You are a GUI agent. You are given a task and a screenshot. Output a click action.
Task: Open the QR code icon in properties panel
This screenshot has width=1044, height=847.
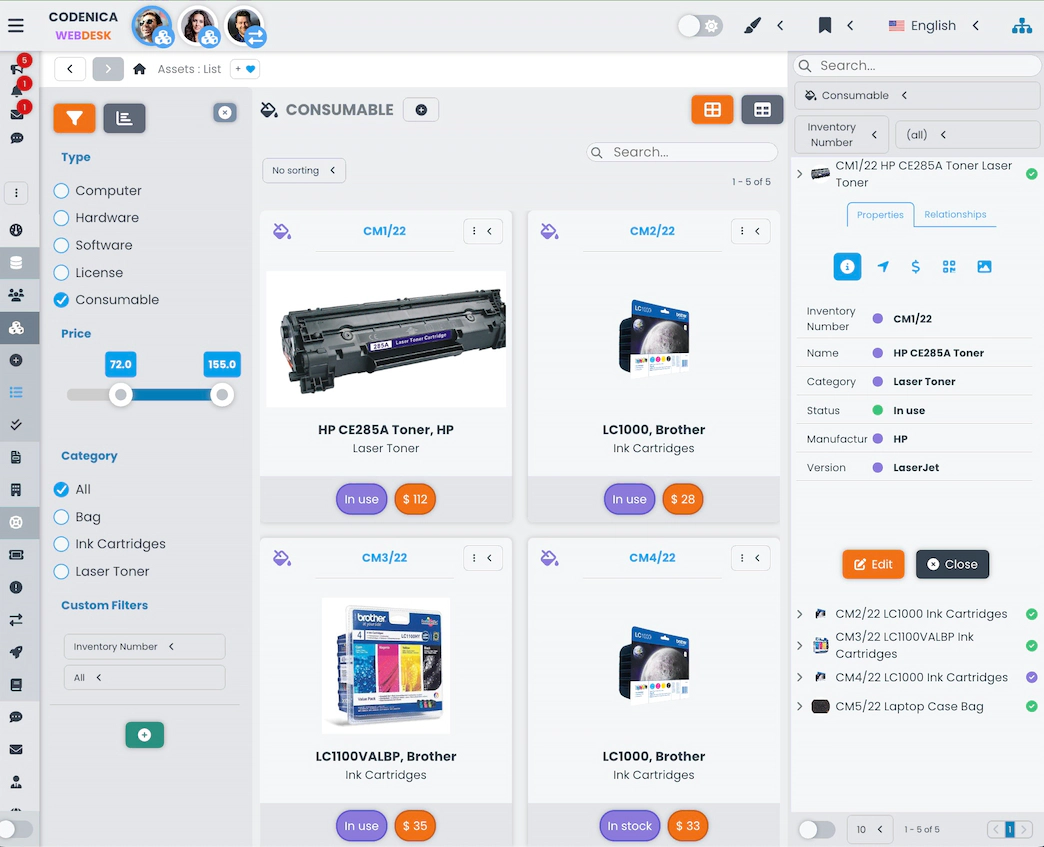coord(949,267)
